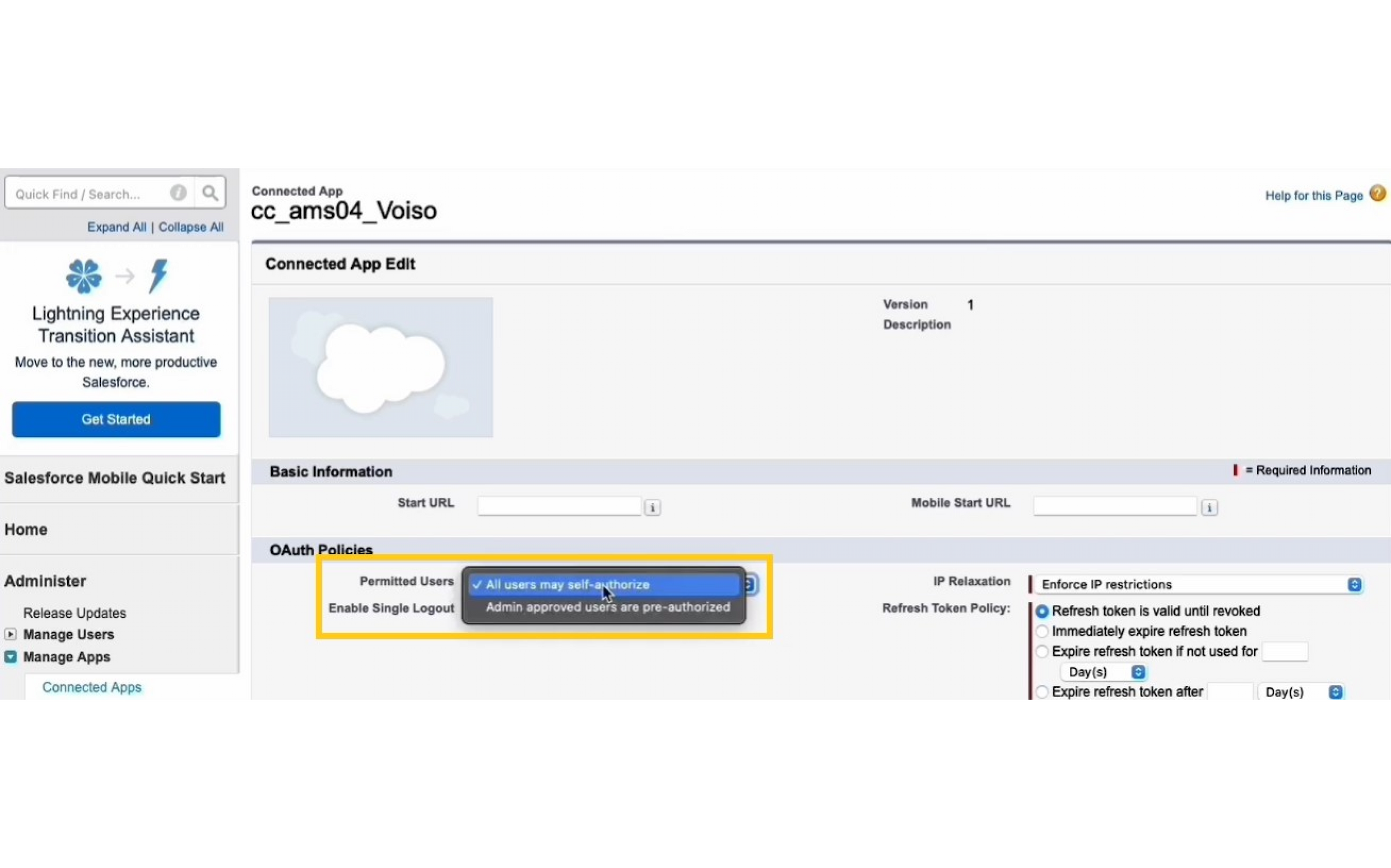This screenshot has height=868, width=1391.
Task: Select Refresh token is valid until revoked
Action: point(1042,611)
